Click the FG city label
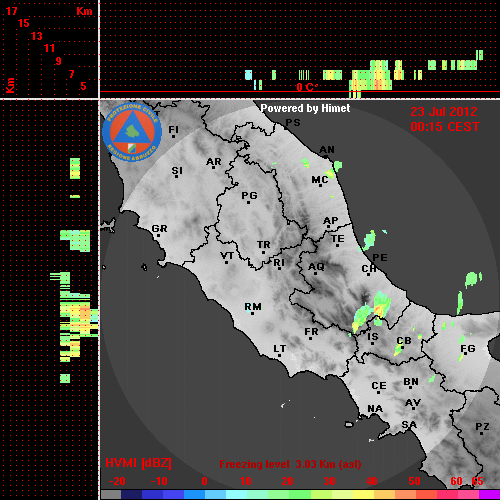This screenshot has height=500, width=500. (468, 349)
